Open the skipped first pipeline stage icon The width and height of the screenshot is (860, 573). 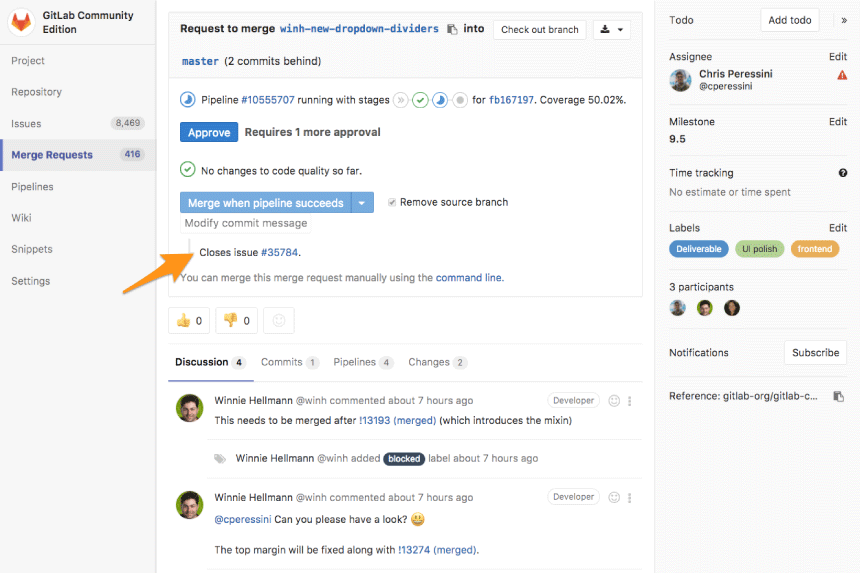[401, 100]
